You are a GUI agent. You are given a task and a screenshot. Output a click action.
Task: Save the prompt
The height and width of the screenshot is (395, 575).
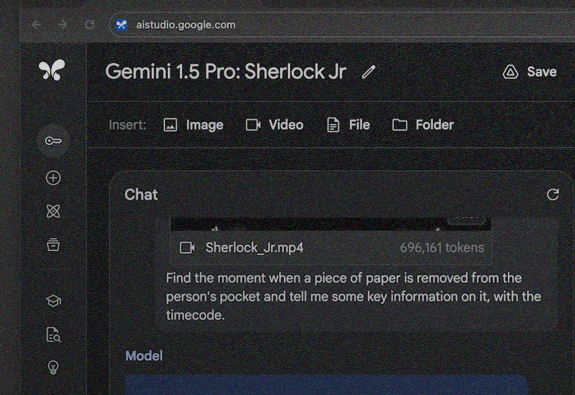541,72
